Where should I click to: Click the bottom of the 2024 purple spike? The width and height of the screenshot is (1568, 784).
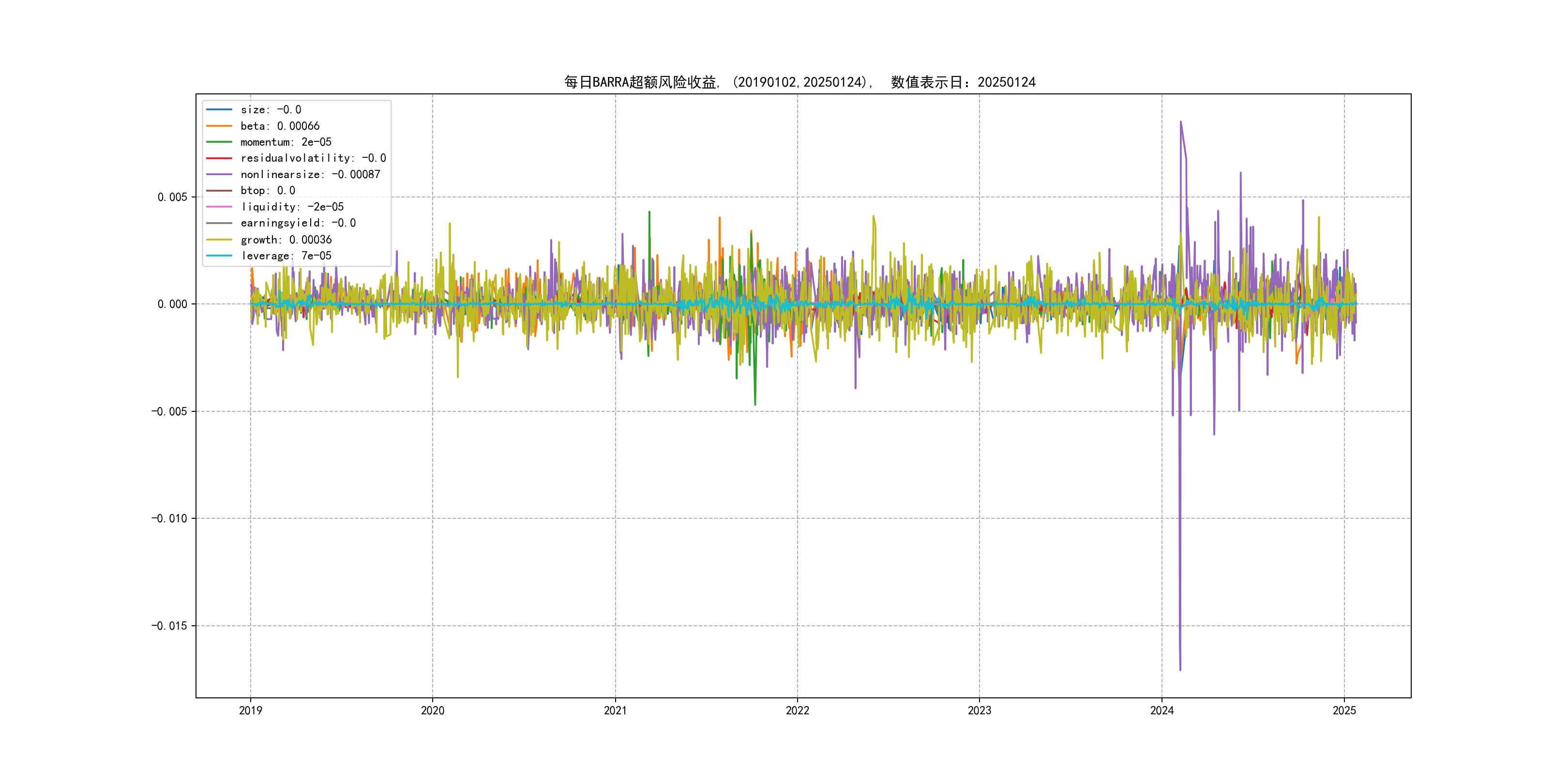1180,668
